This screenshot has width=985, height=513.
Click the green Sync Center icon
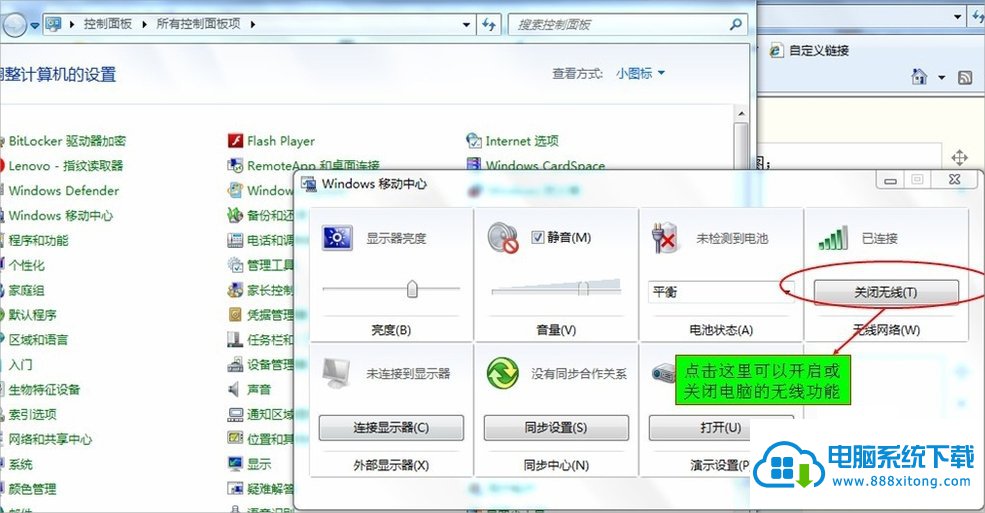503,374
